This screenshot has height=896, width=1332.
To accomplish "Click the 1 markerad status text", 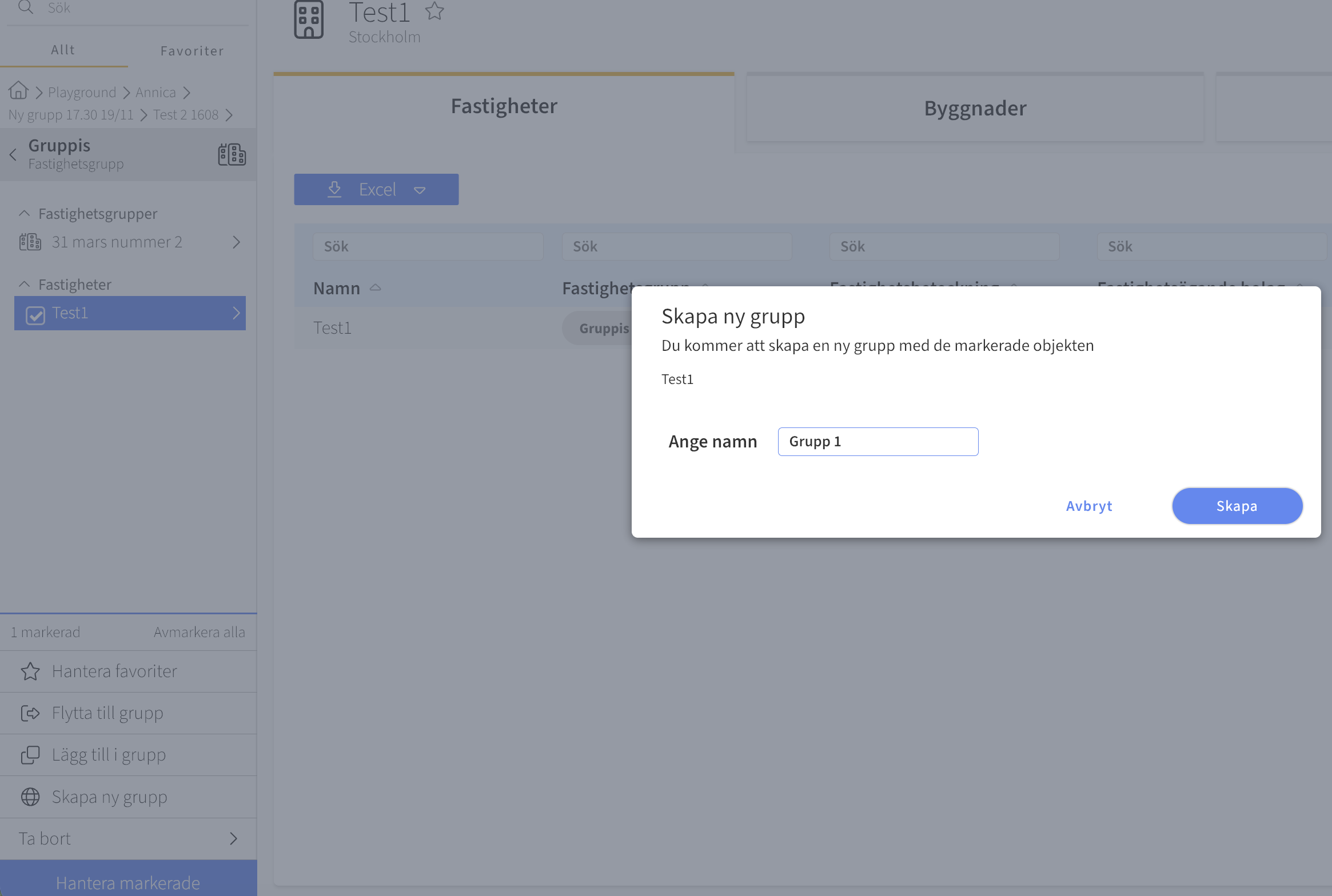I will tap(45, 632).
